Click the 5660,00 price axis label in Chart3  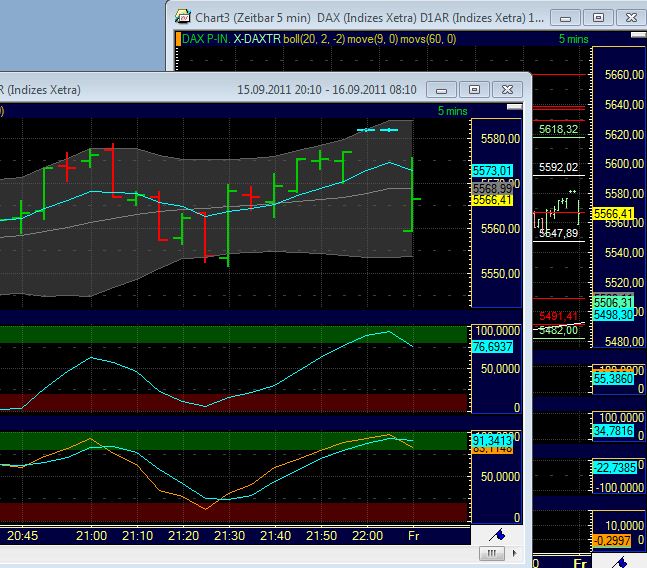pos(624,75)
